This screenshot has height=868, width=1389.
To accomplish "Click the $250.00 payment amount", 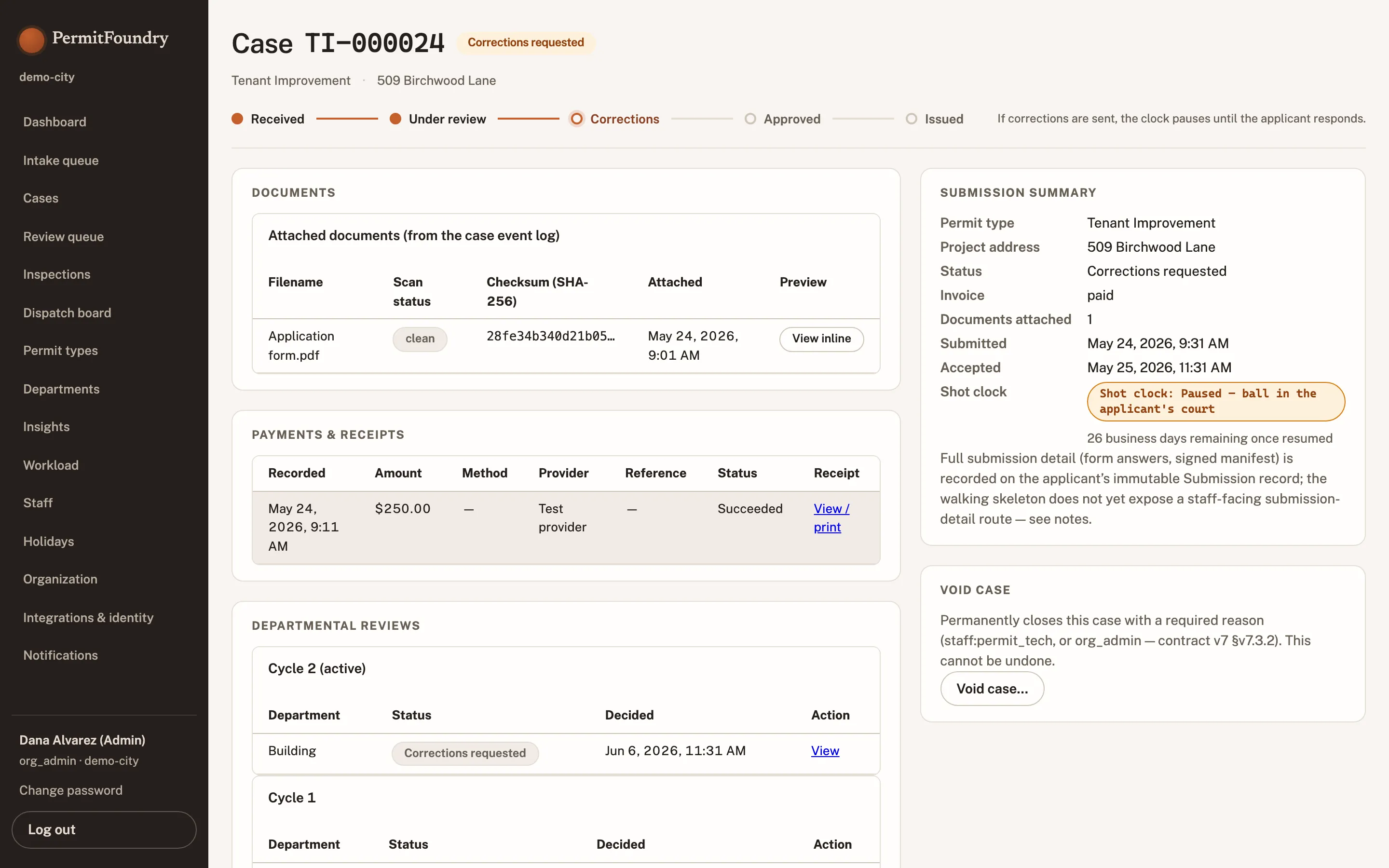I will (x=402, y=509).
